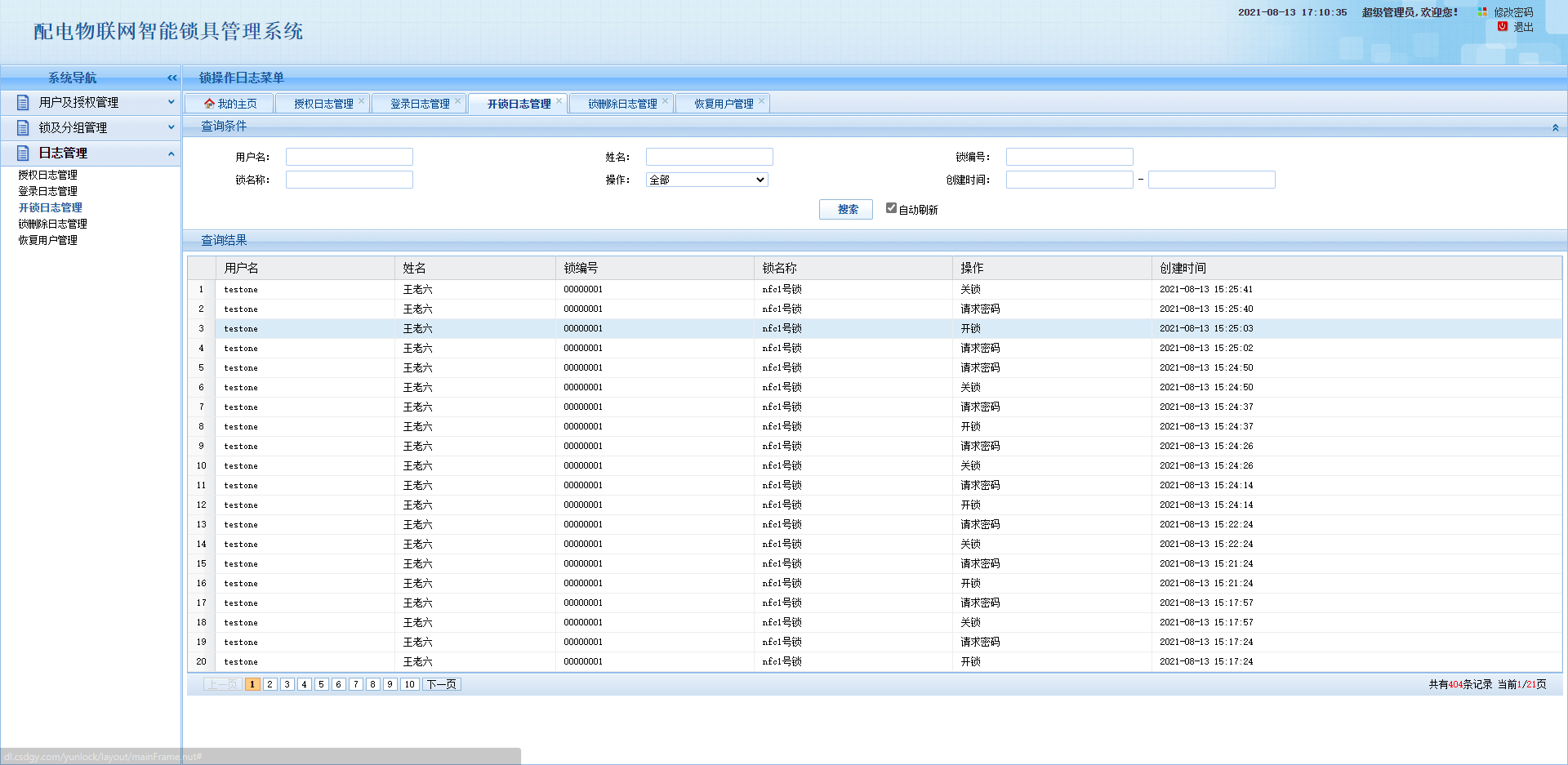Sort by the 姓名 column header

(x=475, y=268)
